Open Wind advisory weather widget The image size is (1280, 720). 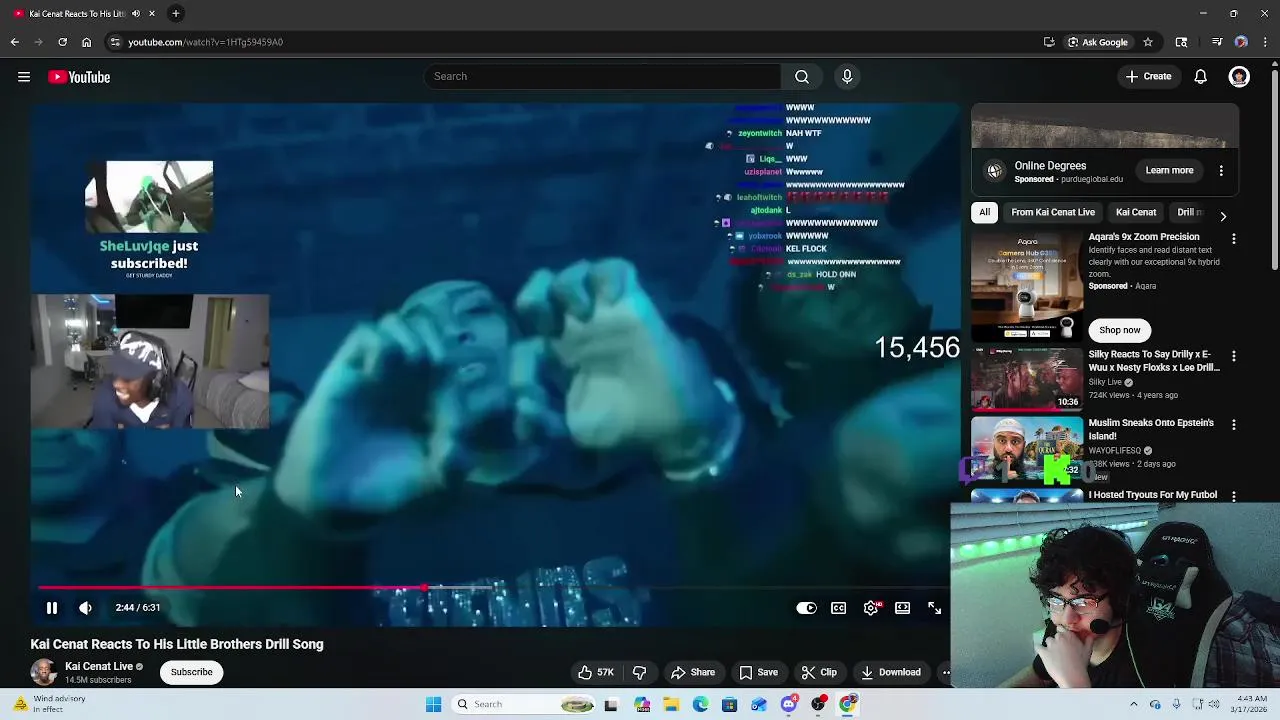tap(50, 704)
